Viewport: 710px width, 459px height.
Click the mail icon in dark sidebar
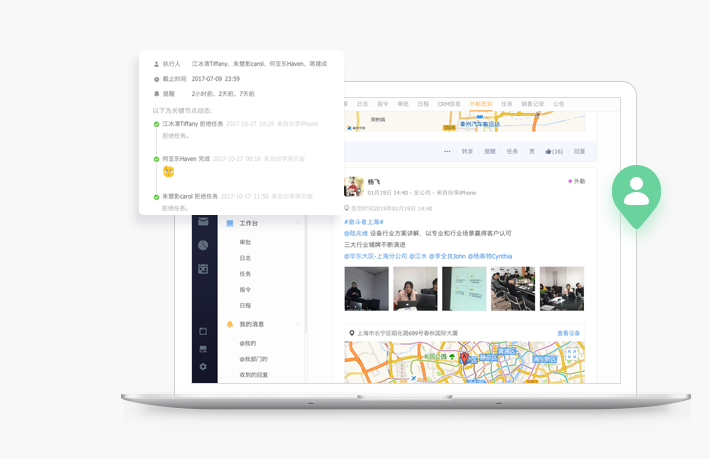click(203, 222)
